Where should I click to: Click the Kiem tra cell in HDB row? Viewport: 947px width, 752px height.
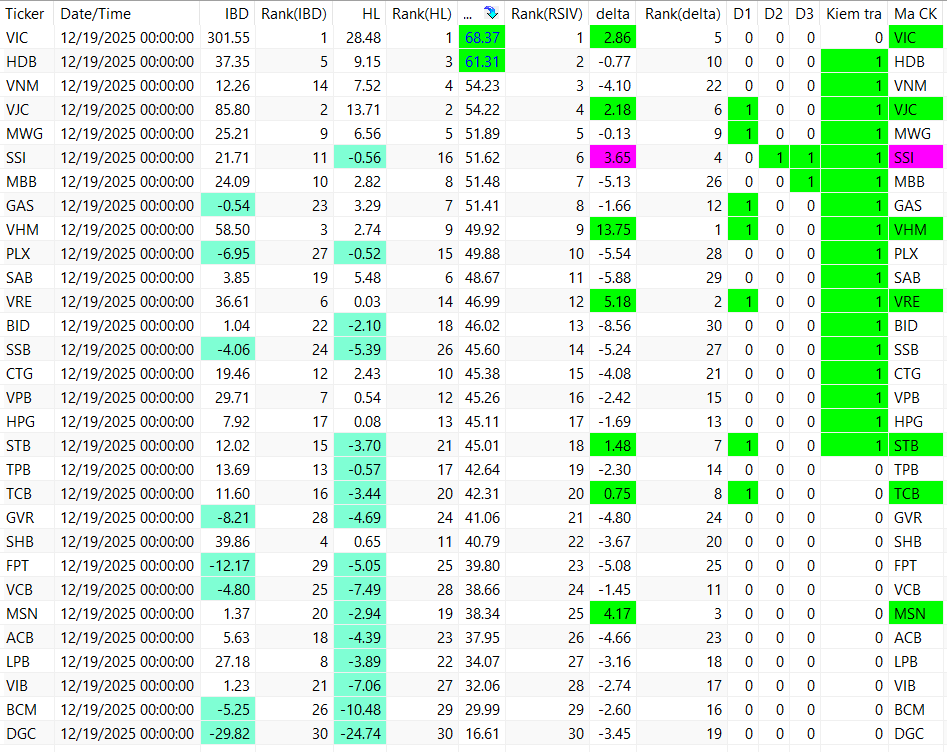[854, 62]
